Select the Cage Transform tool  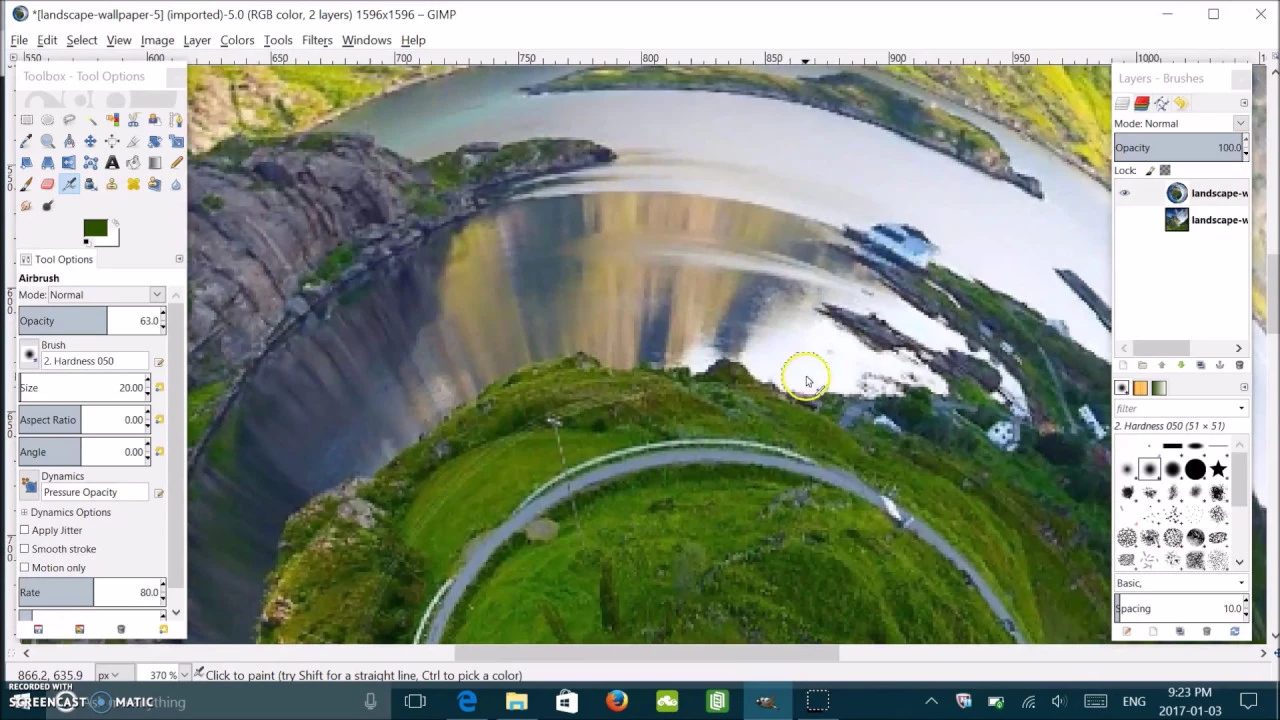pos(91,162)
